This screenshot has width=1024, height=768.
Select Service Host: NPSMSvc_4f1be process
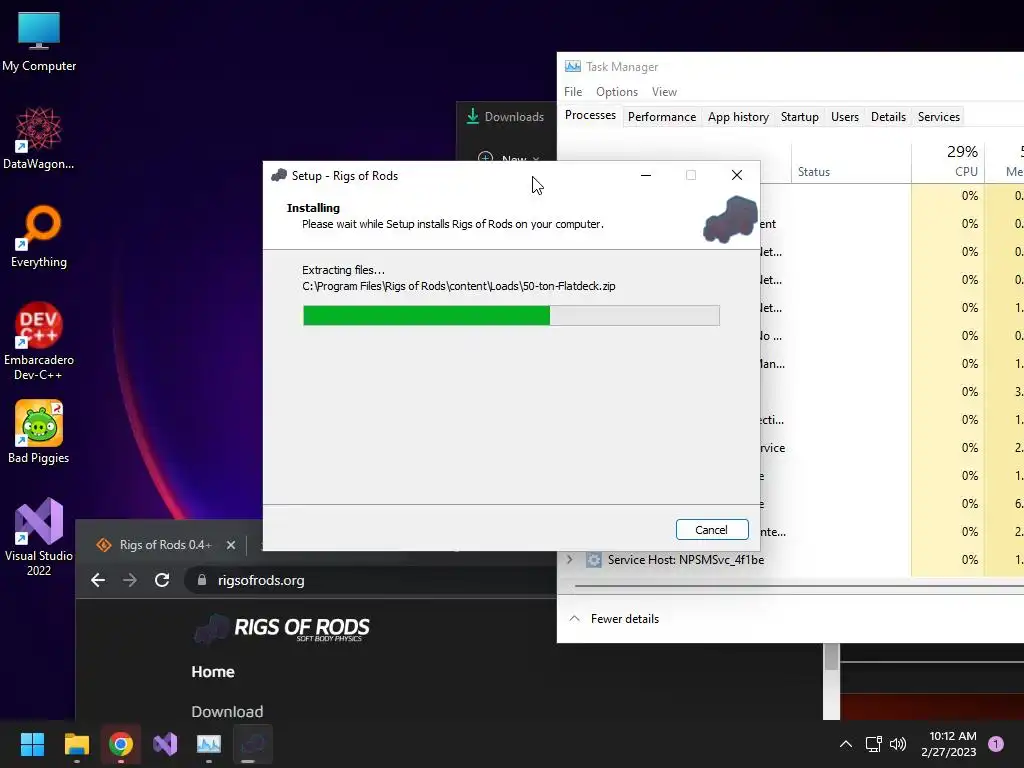(x=686, y=560)
